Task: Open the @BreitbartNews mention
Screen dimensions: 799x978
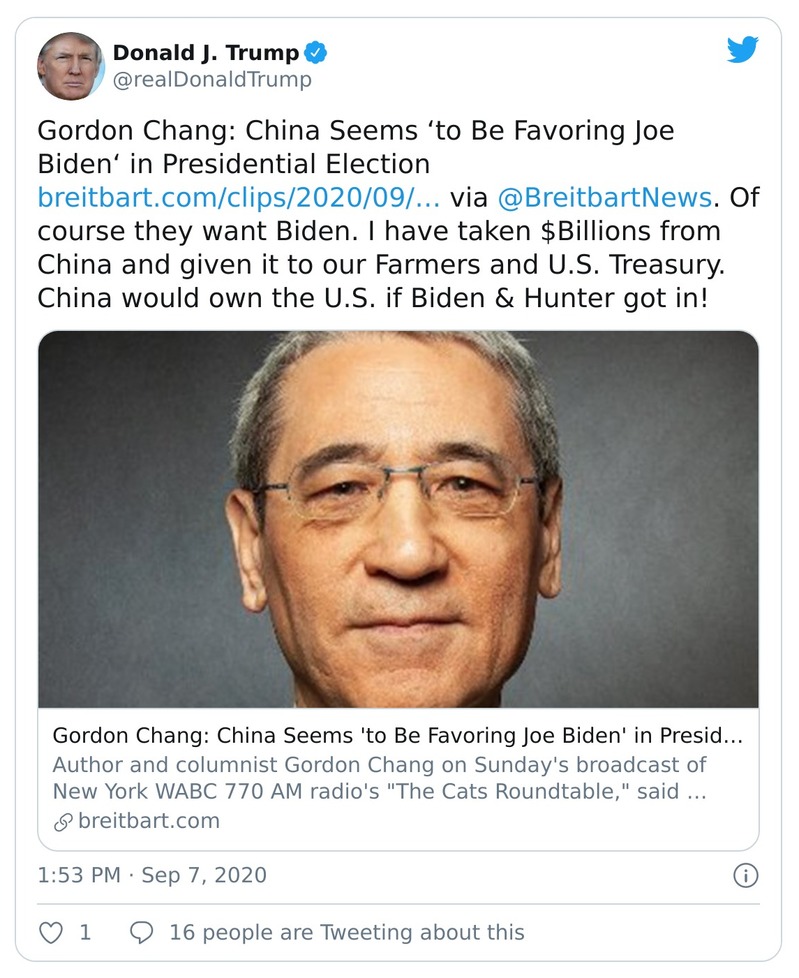Action: pos(603,196)
